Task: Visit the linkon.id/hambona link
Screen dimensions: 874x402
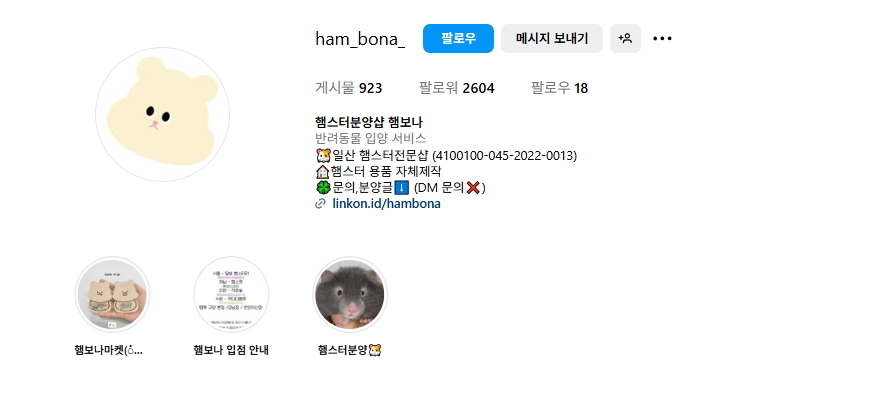Action: [x=386, y=204]
